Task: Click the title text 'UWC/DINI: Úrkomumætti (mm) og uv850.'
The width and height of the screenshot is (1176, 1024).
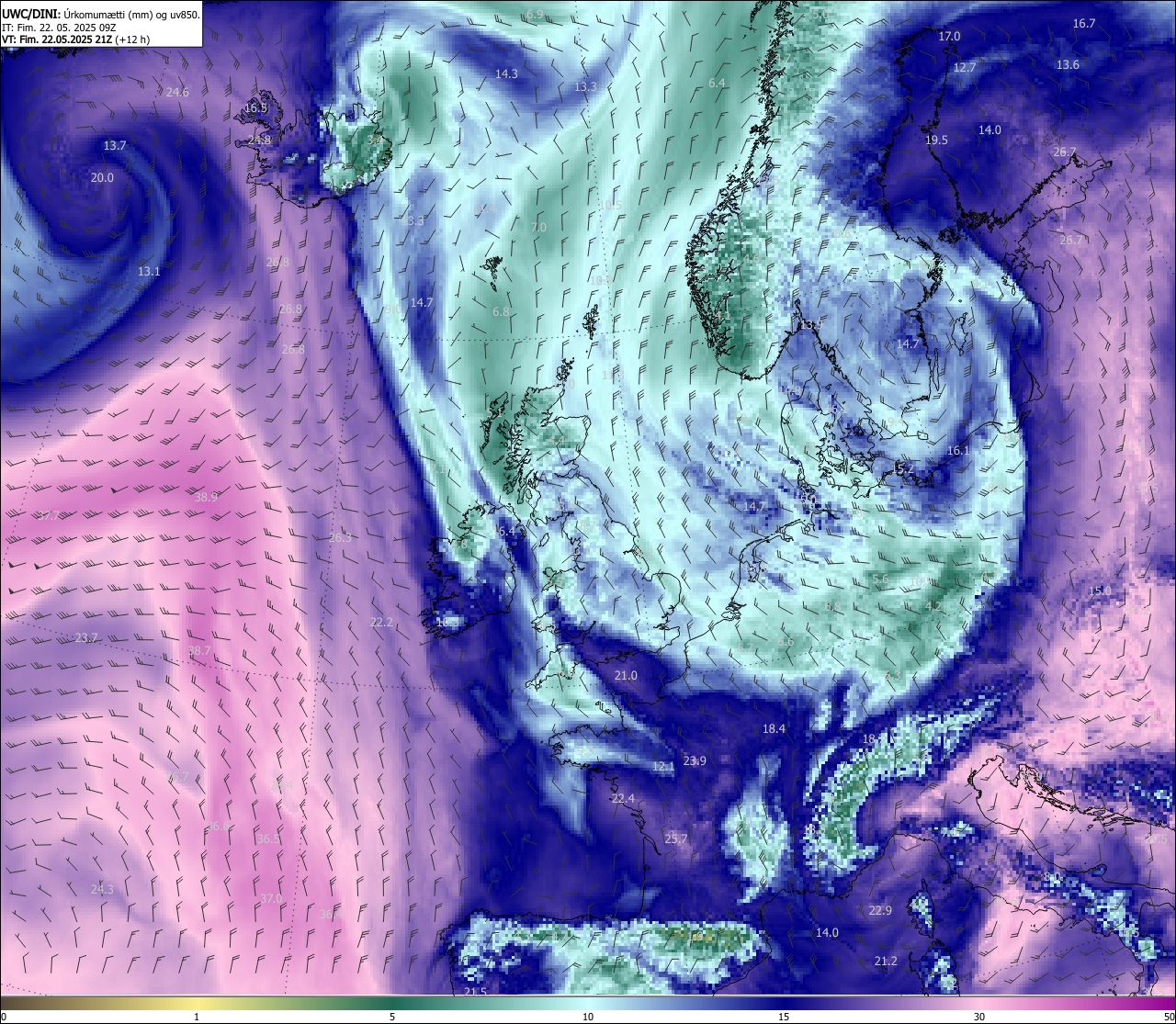Action: click(101, 14)
